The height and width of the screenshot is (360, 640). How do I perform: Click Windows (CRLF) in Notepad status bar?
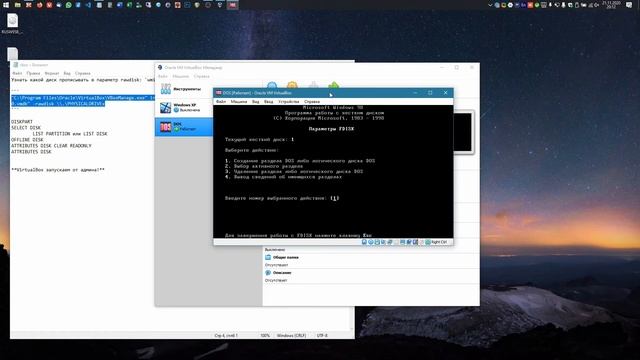coord(291,336)
